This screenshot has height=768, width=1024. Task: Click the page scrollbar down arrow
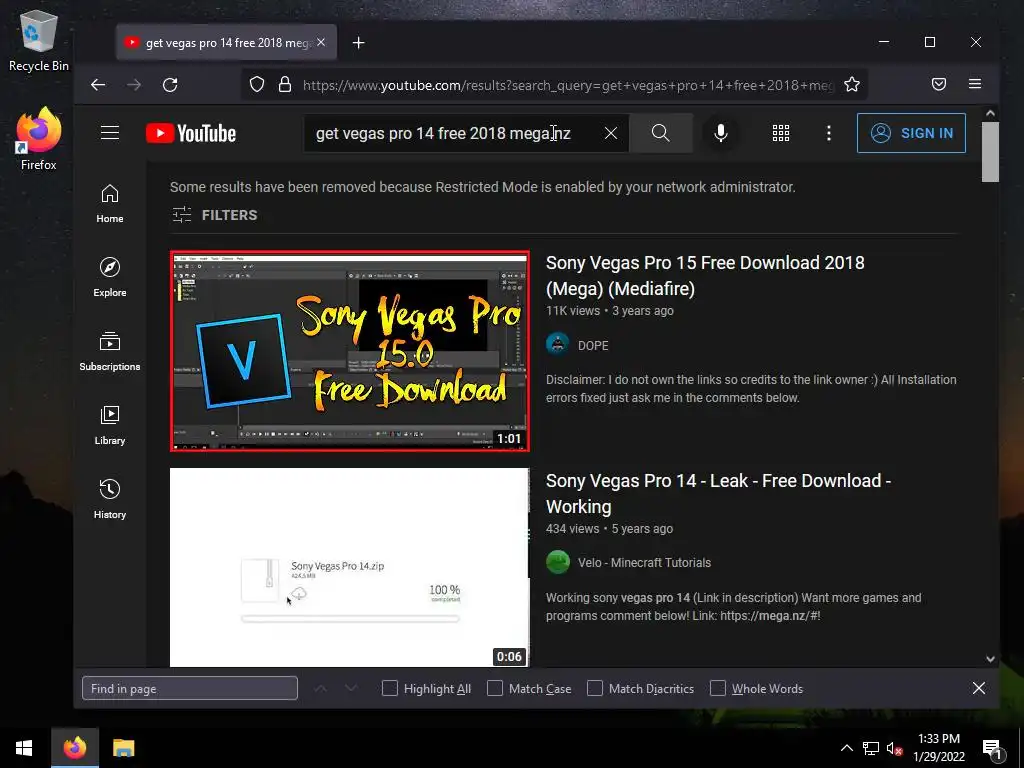(x=990, y=659)
